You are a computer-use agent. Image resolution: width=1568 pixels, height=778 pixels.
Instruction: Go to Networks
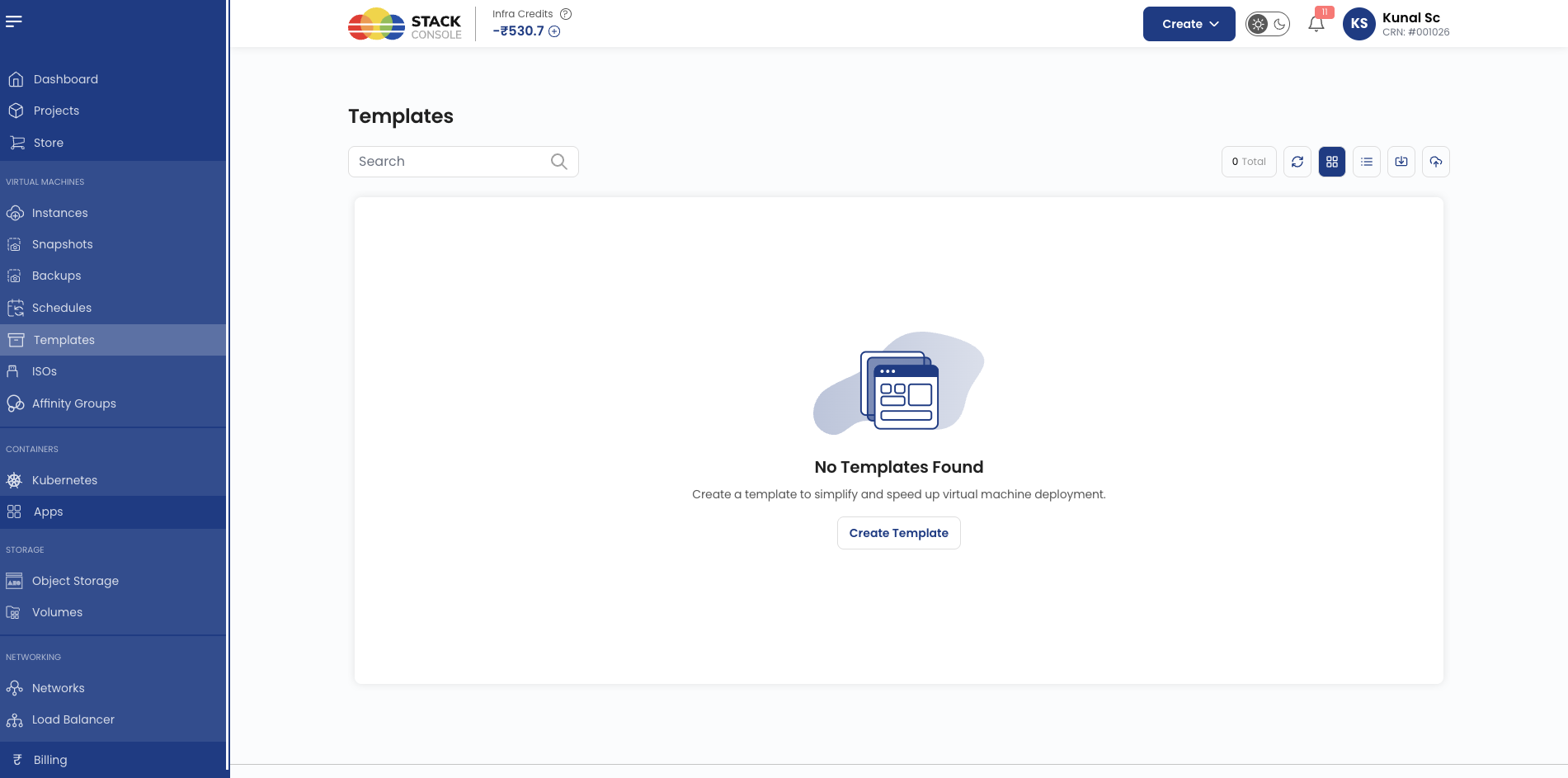tap(113, 688)
